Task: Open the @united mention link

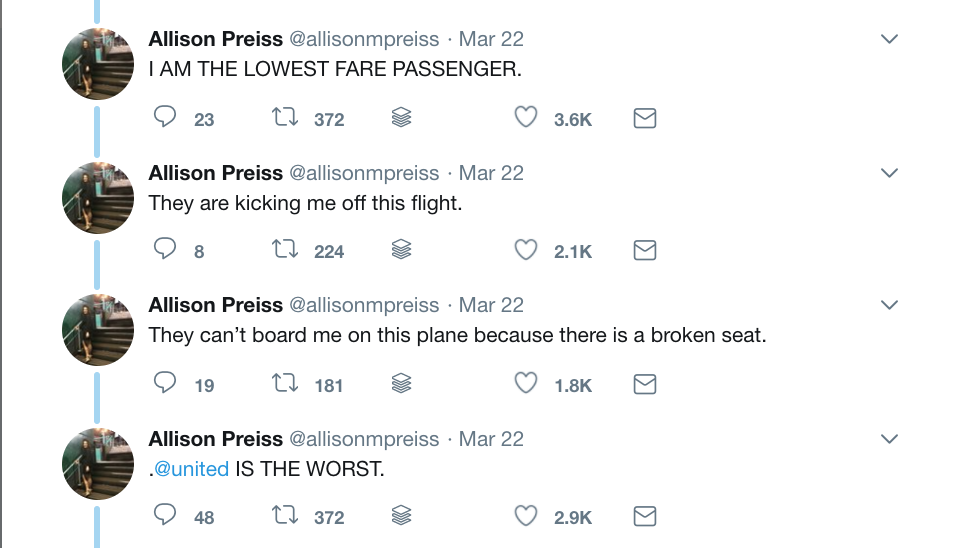Action: tap(191, 469)
